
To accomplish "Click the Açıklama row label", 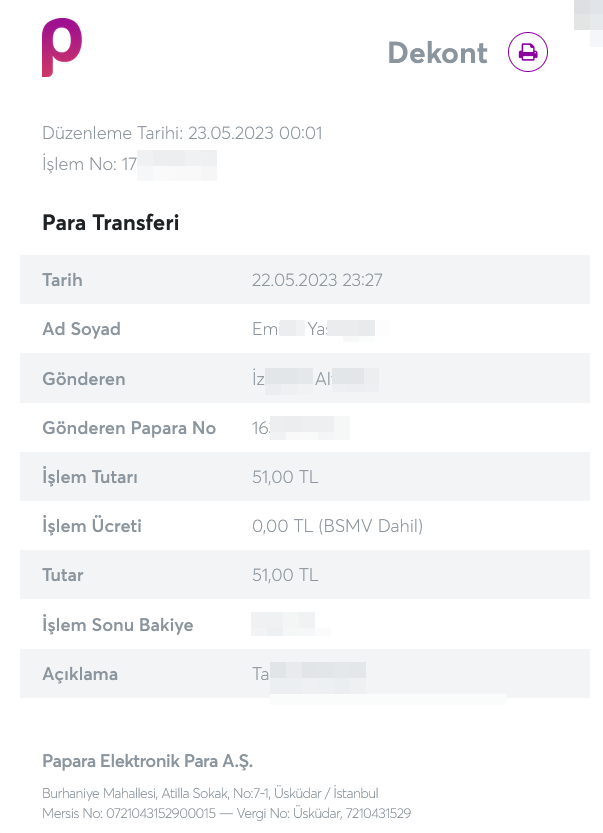I will 80,674.
